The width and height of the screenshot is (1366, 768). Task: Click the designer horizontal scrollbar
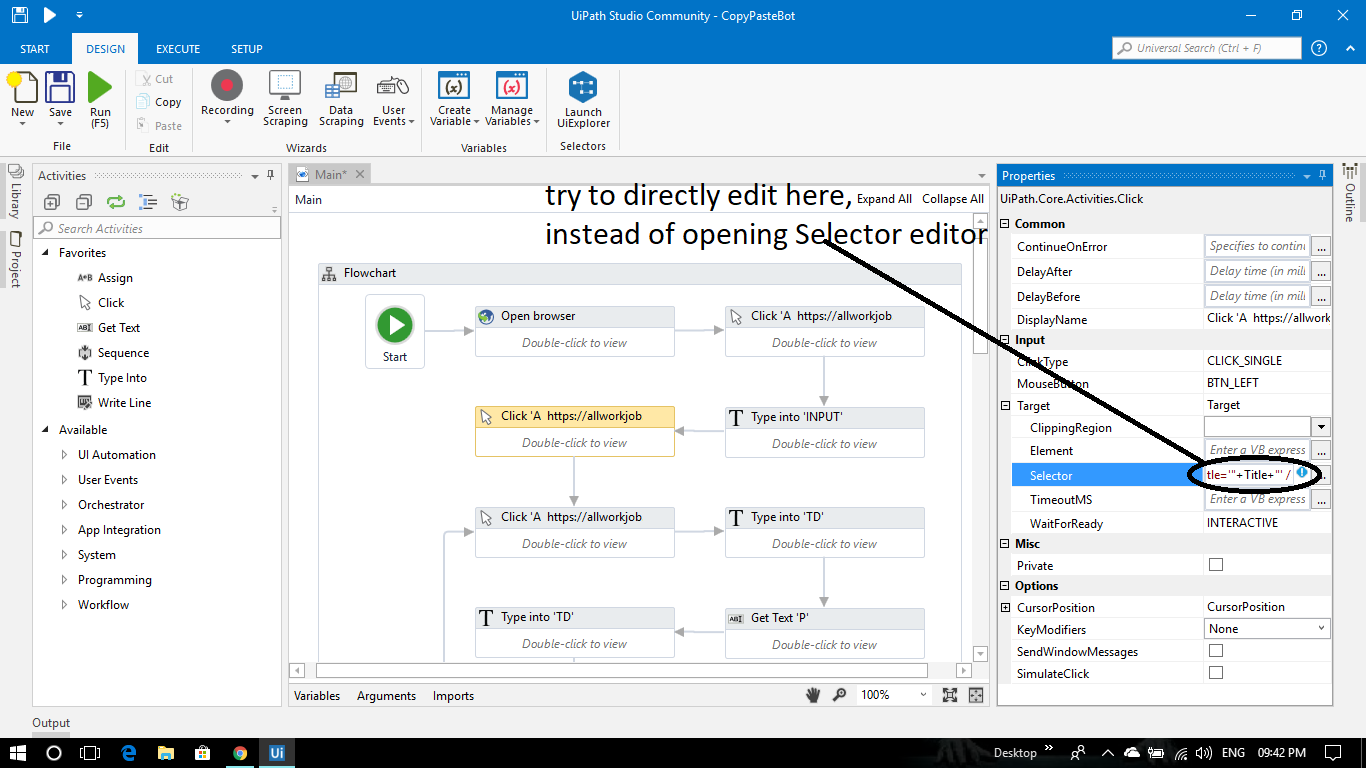(622, 670)
